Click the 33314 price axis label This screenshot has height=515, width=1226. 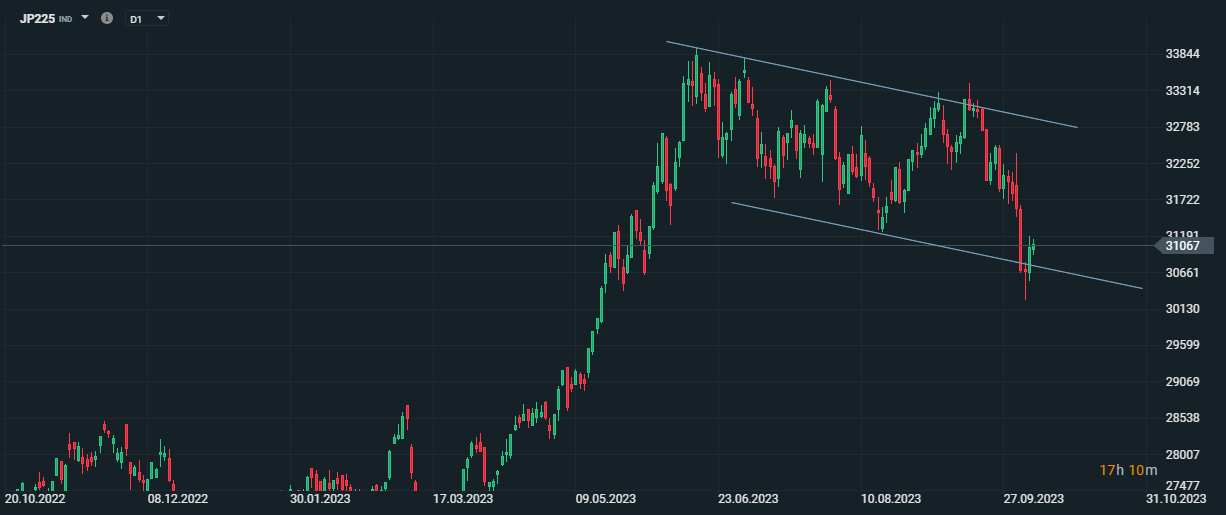pos(1182,90)
